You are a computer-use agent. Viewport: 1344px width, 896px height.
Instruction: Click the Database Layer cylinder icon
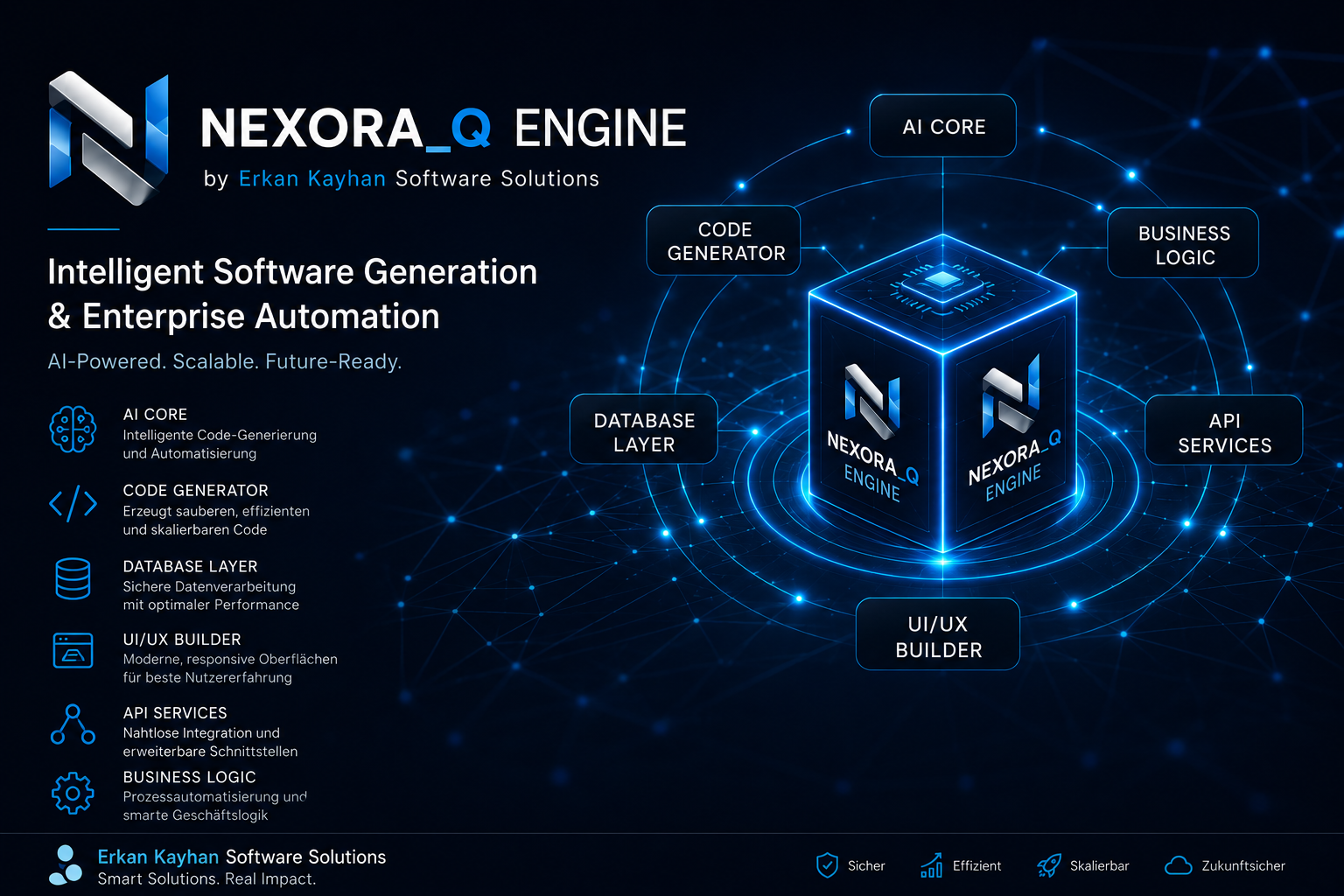coord(73,578)
